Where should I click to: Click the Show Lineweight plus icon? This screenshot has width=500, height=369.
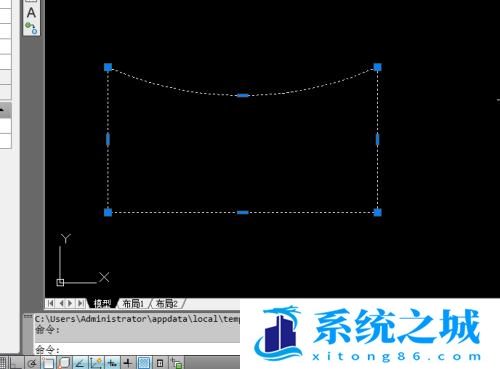[128, 363]
